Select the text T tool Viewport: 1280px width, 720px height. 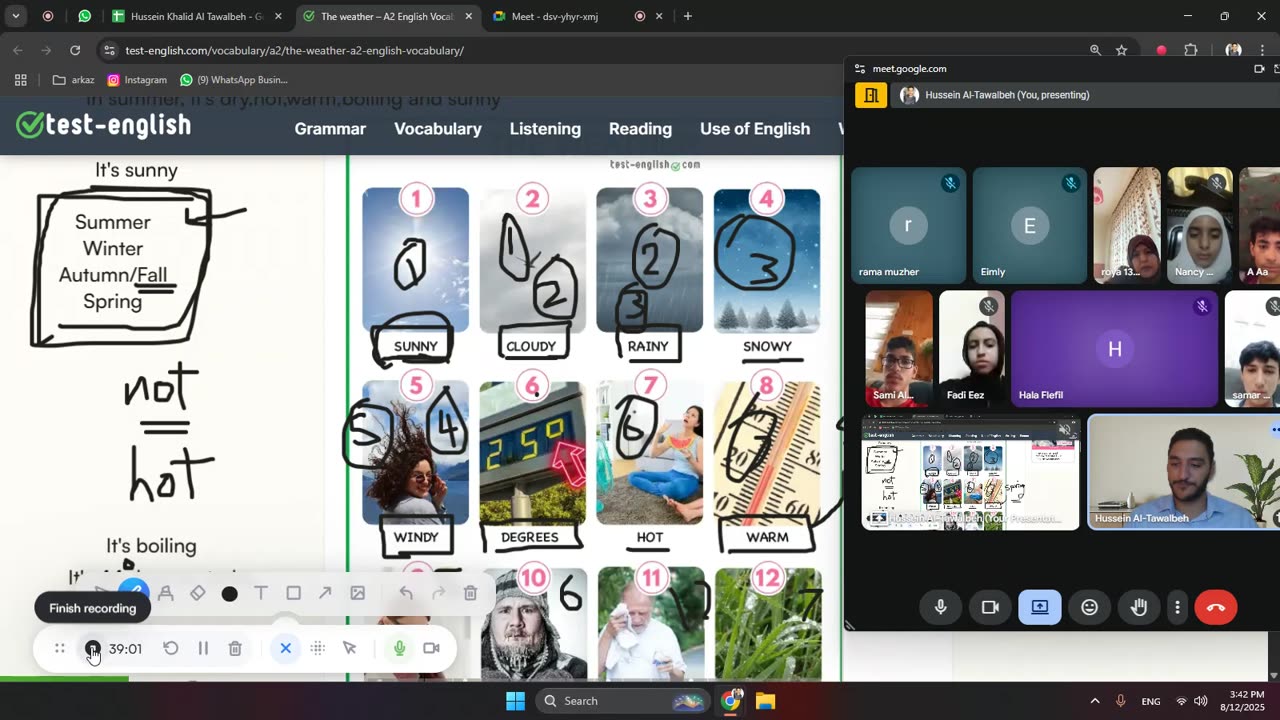coord(261,593)
